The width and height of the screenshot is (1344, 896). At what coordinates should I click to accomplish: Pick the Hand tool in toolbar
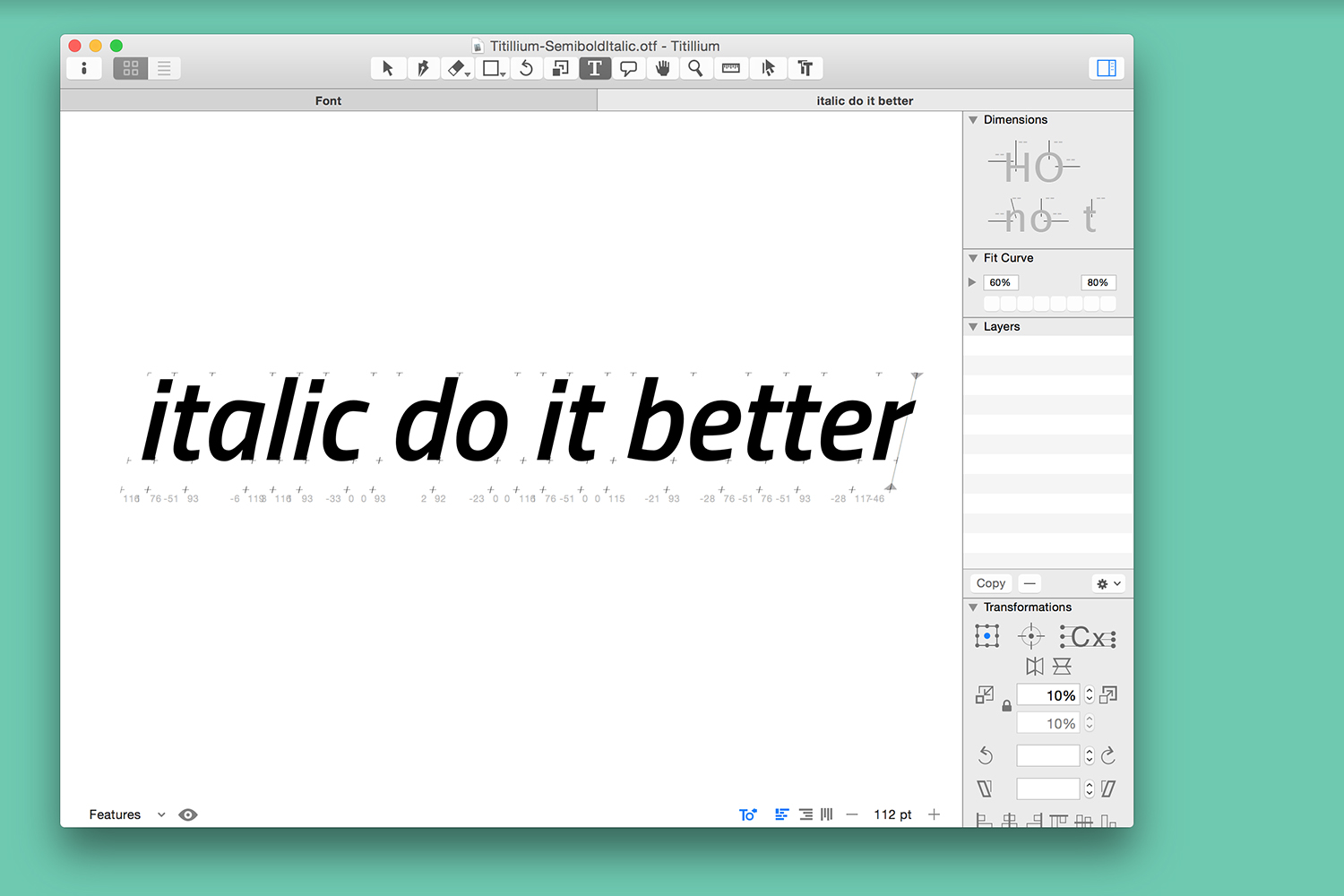[662, 68]
